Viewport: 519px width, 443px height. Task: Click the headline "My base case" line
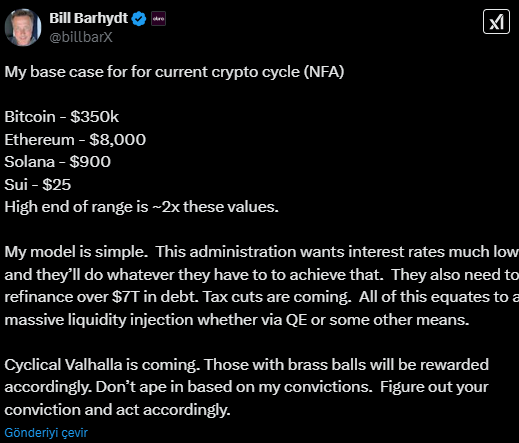(174, 72)
